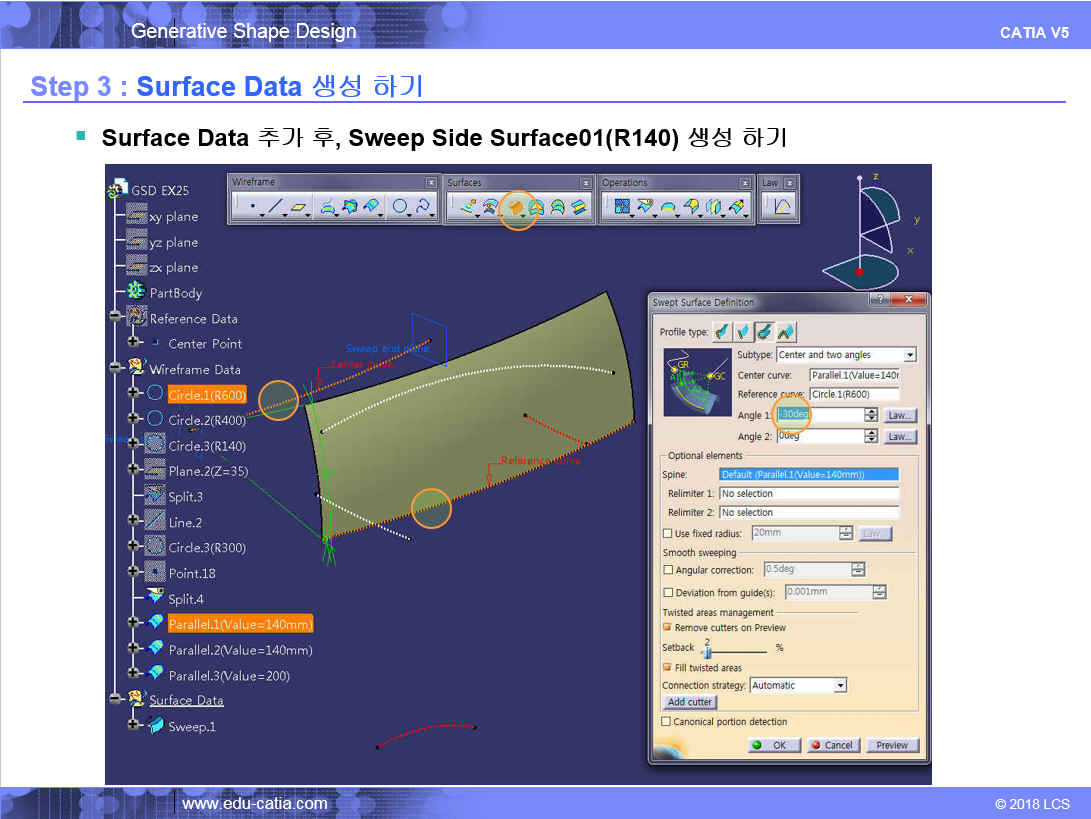Select the Sweep tool in Surfaces toolbar

pos(517,207)
